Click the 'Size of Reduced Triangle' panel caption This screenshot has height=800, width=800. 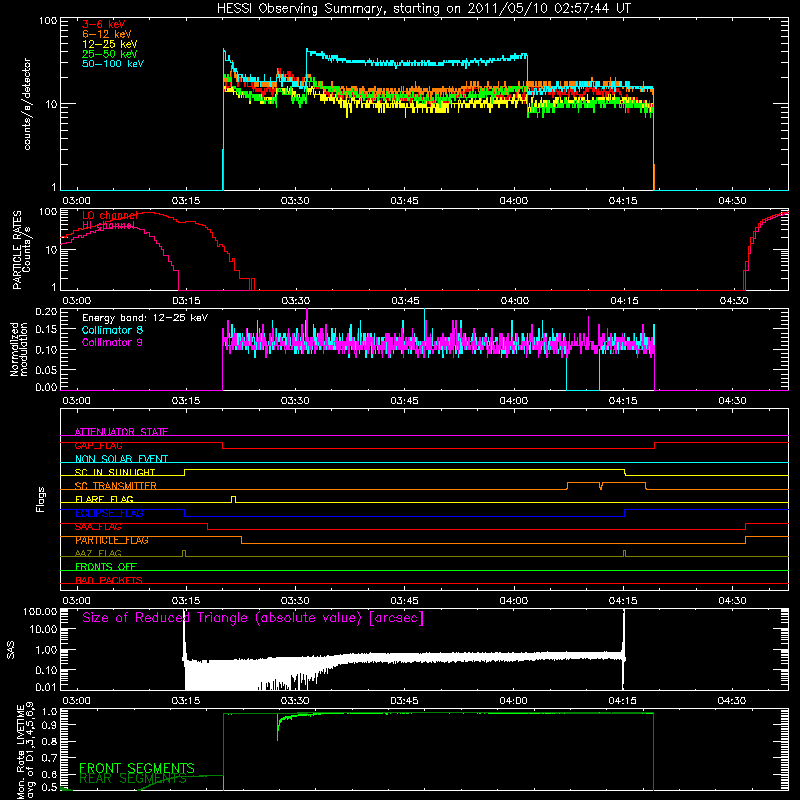pyautogui.click(x=253, y=618)
